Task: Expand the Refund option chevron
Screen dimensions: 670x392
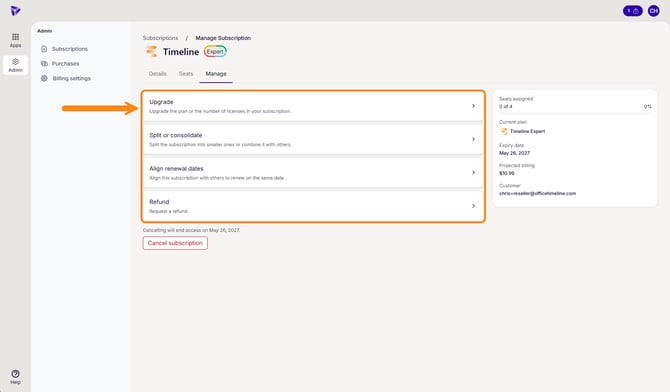Action: (x=473, y=206)
